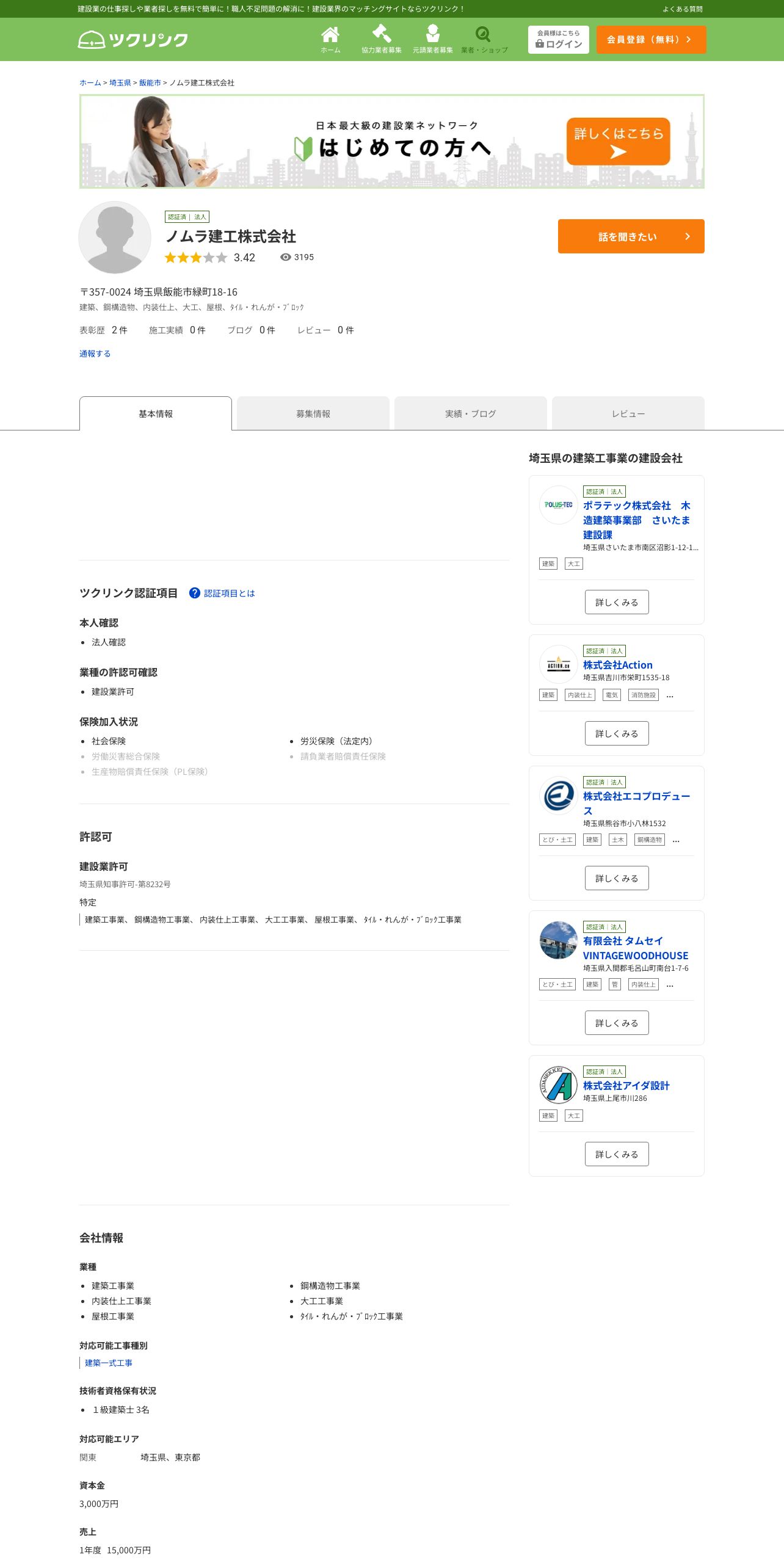The width and height of the screenshot is (784, 1568).
Task: Open 業者・ショップ search icon
Action: 484,40
